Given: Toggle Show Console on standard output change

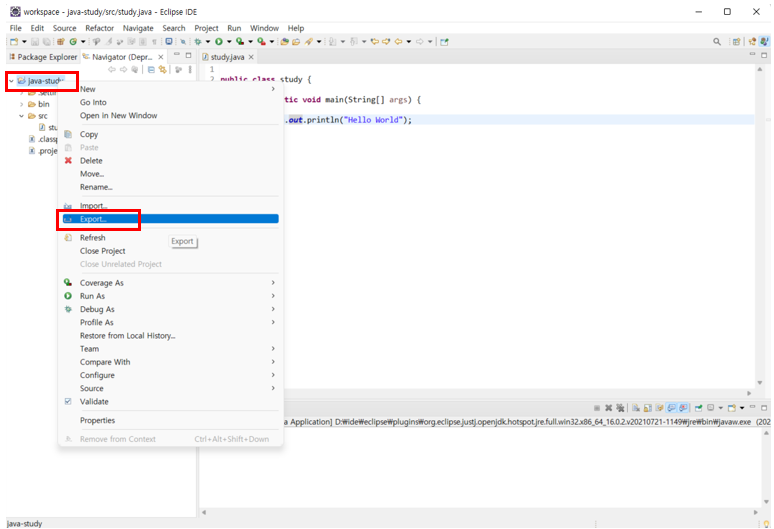Looking at the screenshot, I should [x=671, y=408].
